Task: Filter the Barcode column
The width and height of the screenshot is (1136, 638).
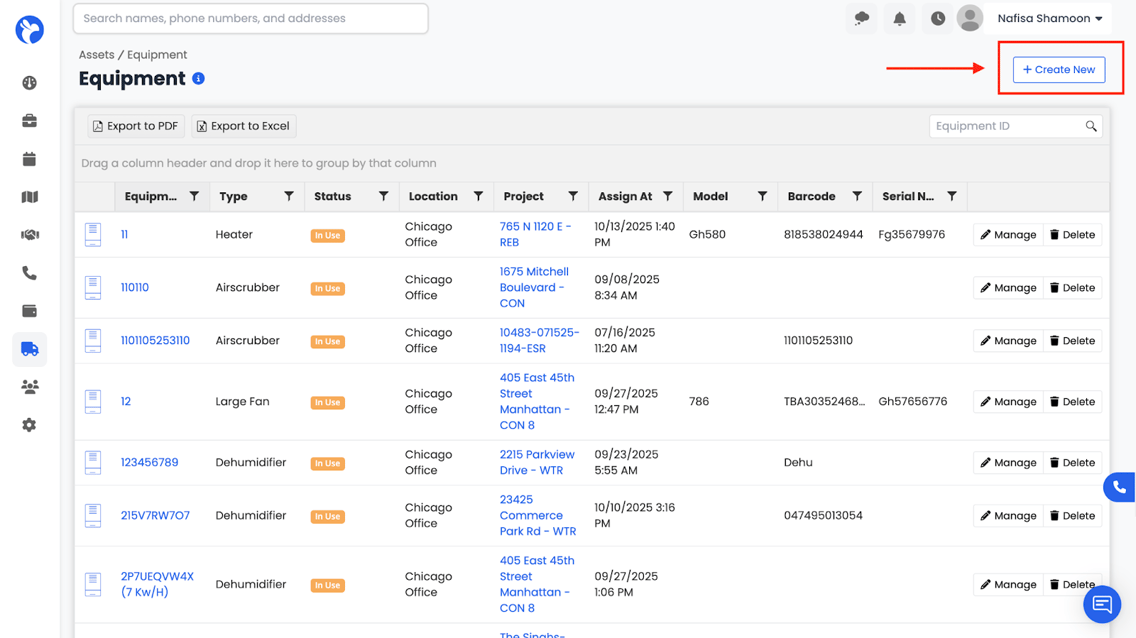Action: (857, 196)
